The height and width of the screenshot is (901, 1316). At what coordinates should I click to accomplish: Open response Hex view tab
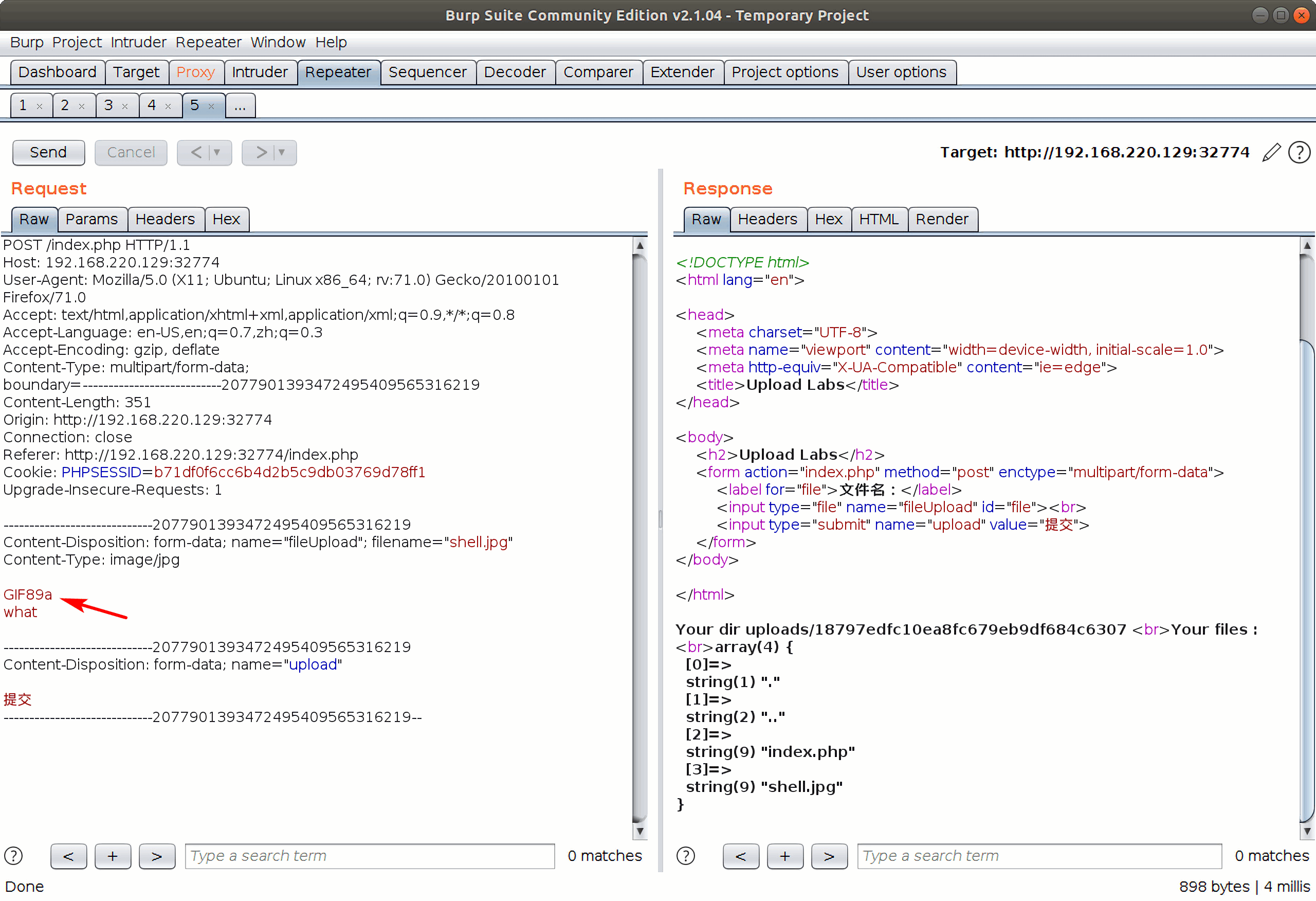click(x=829, y=219)
